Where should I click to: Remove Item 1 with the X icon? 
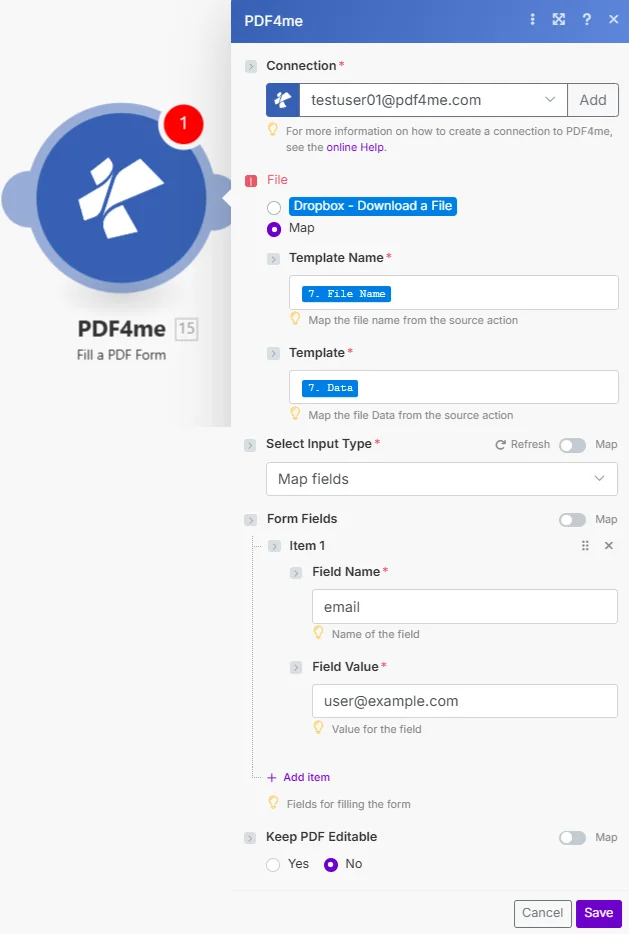pyautogui.click(x=609, y=546)
